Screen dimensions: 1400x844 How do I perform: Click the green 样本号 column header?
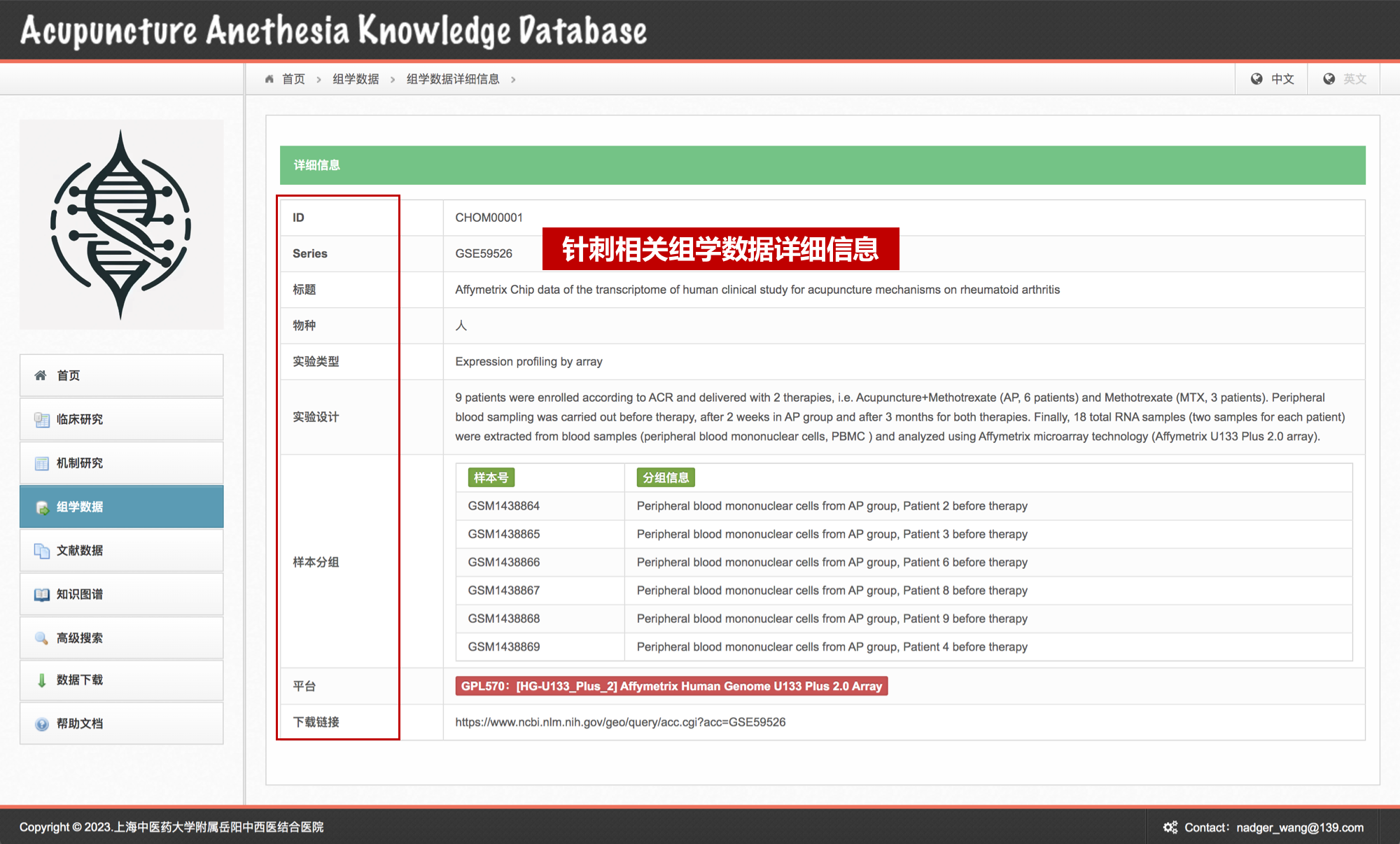491,477
